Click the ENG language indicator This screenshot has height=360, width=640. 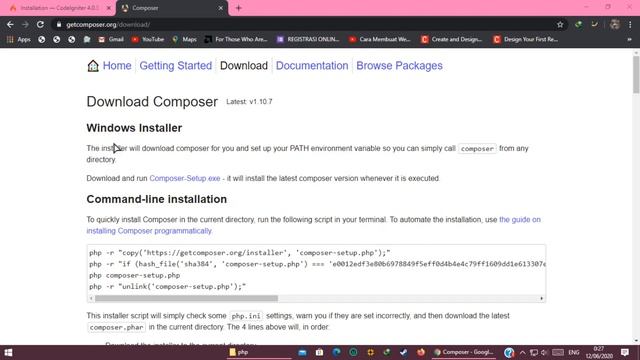click(x=574, y=352)
